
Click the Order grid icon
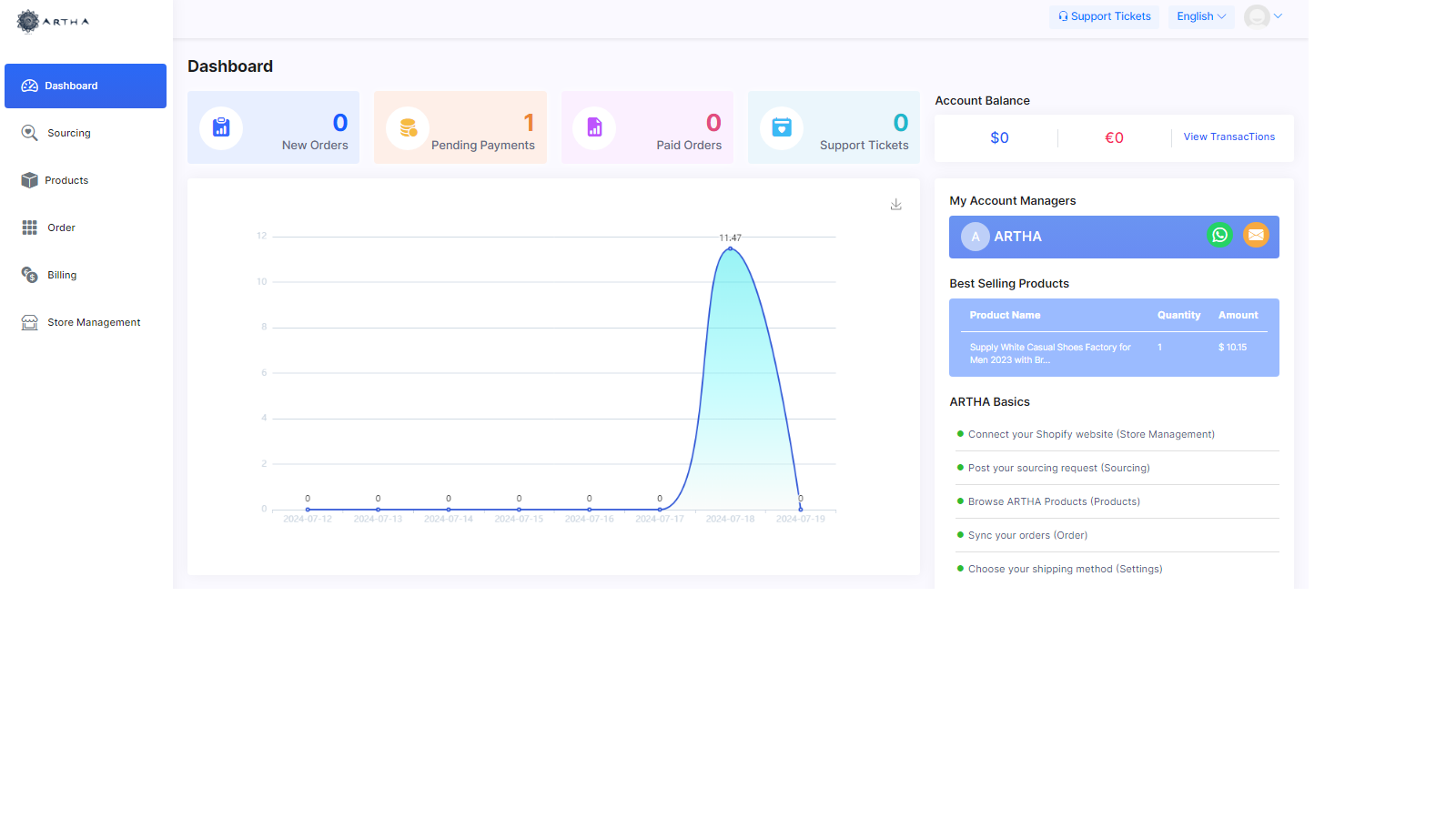pyautogui.click(x=30, y=227)
